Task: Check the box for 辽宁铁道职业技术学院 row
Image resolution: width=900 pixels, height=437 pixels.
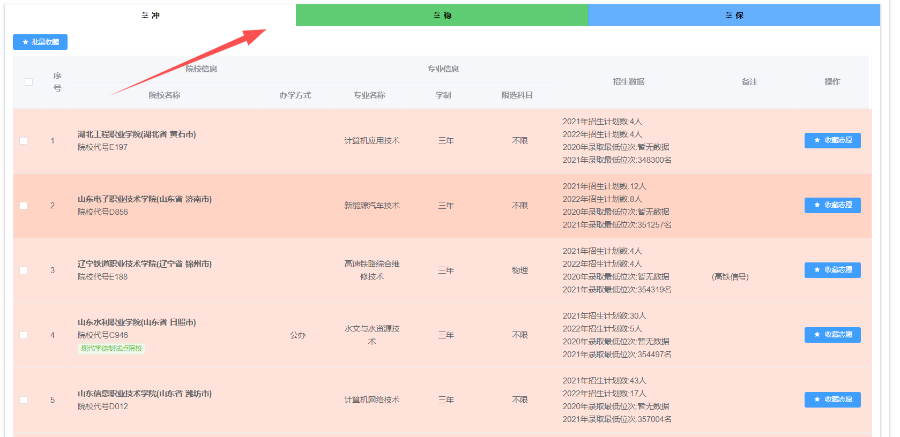Action: [x=24, y=270]
